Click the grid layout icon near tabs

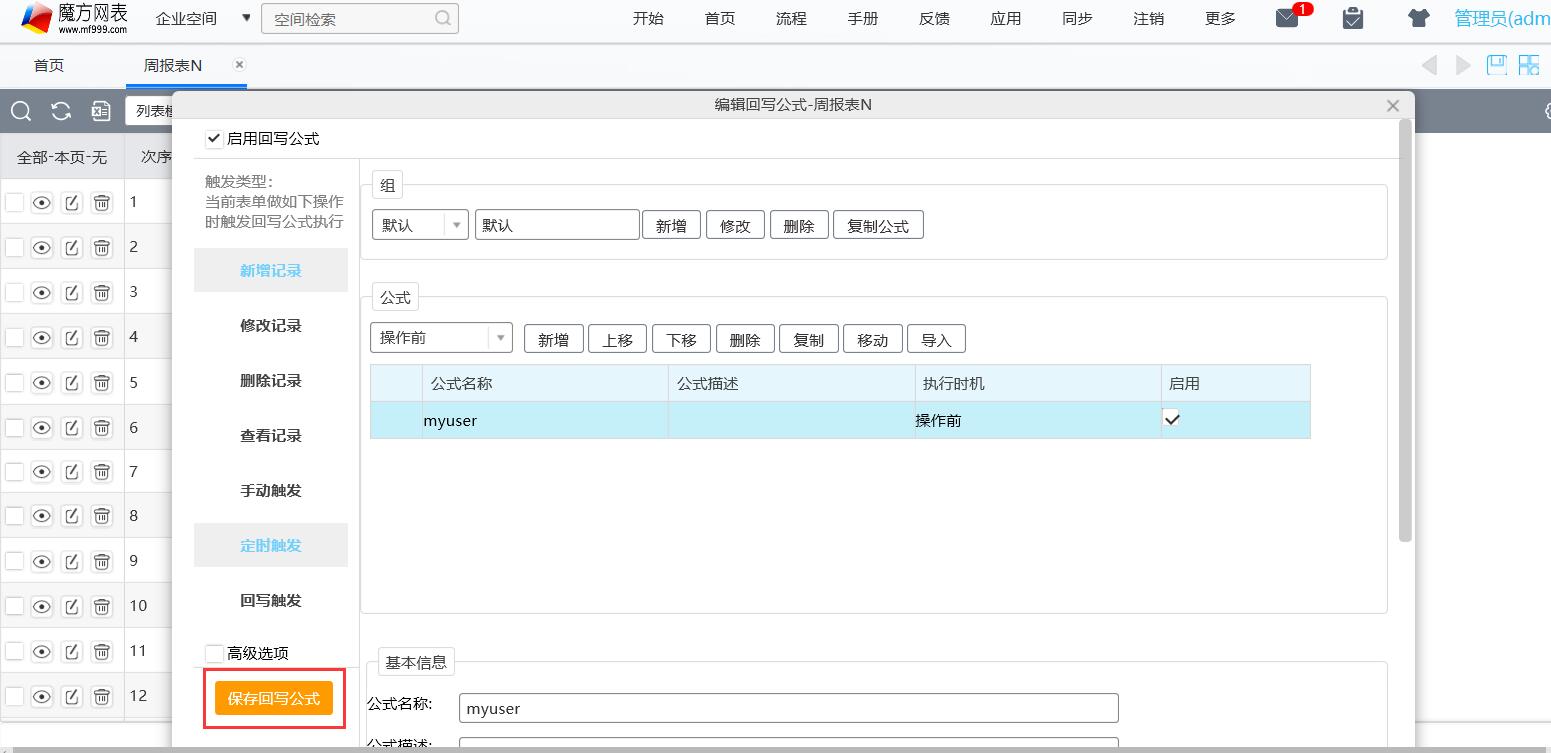point(1529,65)
